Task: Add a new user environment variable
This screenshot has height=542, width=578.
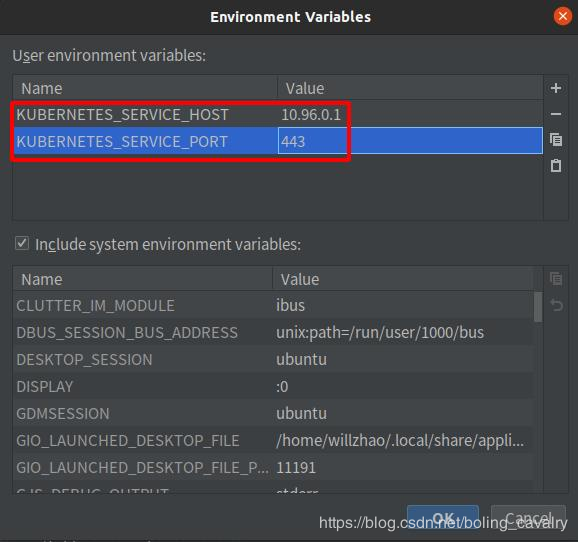Action: (556, 88)
